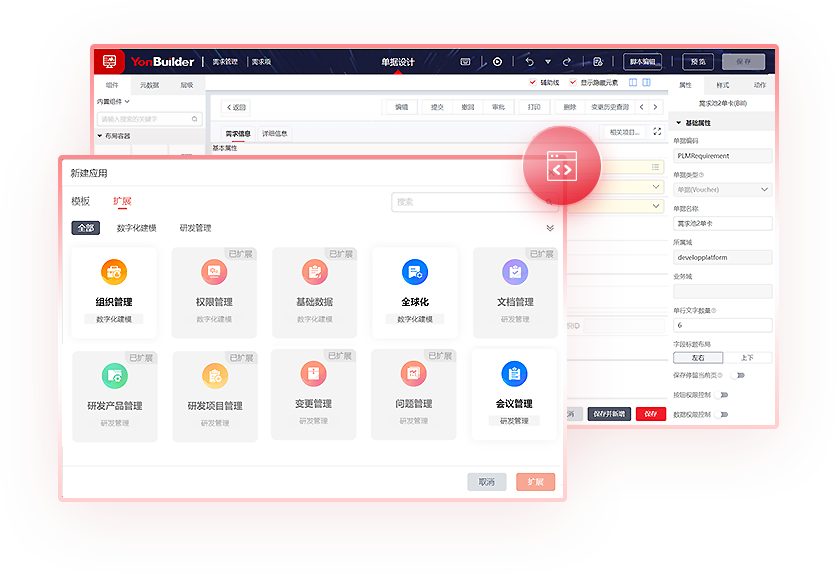This screenshot has height=574, width=837.
Task: Toggle the 显示隐藏元素 checkbox
Action: click(x=573, y=83)
